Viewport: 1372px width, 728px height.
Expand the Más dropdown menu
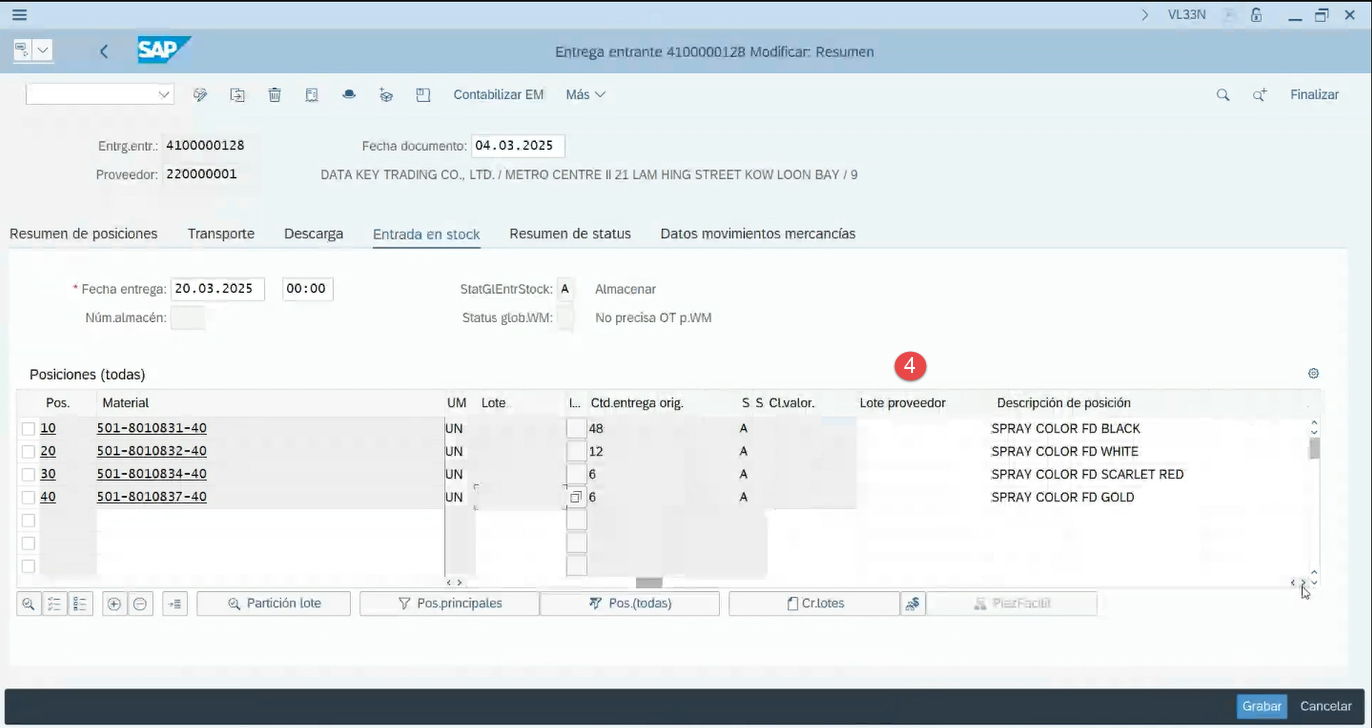pos(585,95)
